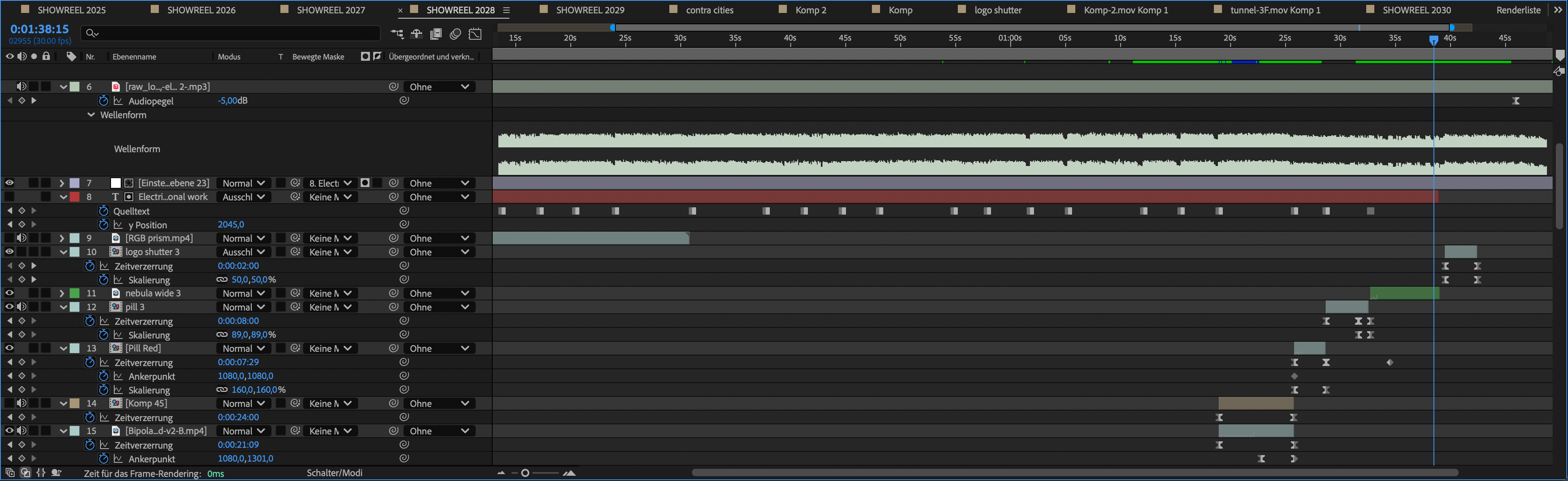Collapse the Wellenform group
1568x481 pixels.
pyautogui.click(x=91, y=115)
